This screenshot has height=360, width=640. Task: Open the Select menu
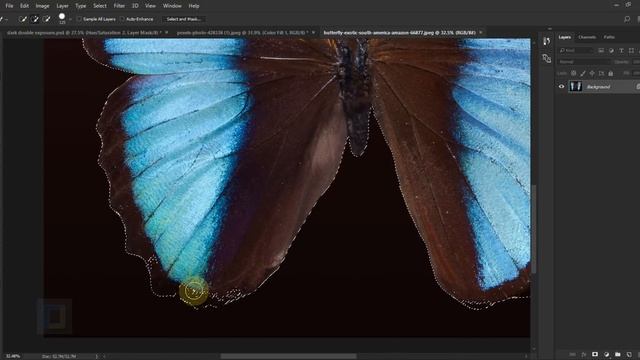(x=100, y=6)
